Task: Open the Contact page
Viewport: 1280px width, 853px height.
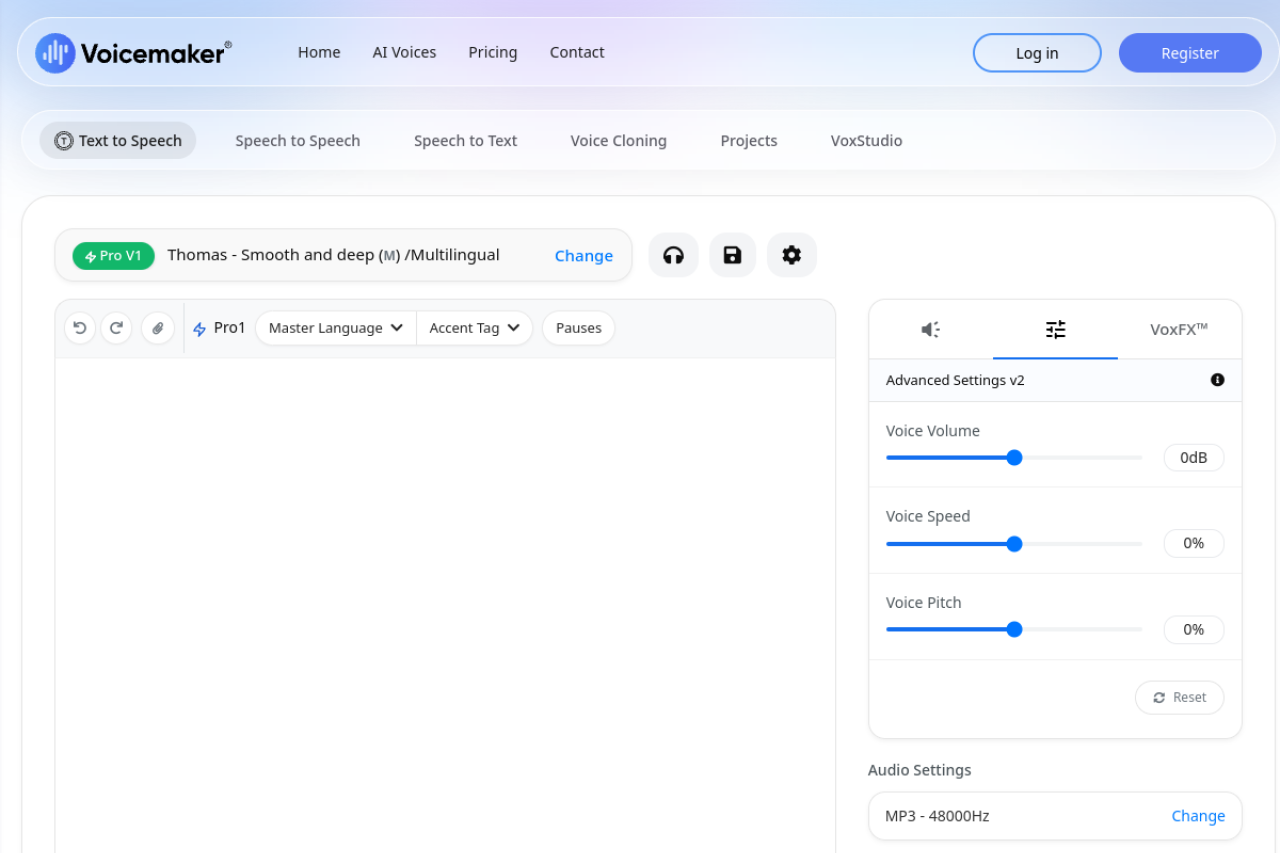Action: 577,52
